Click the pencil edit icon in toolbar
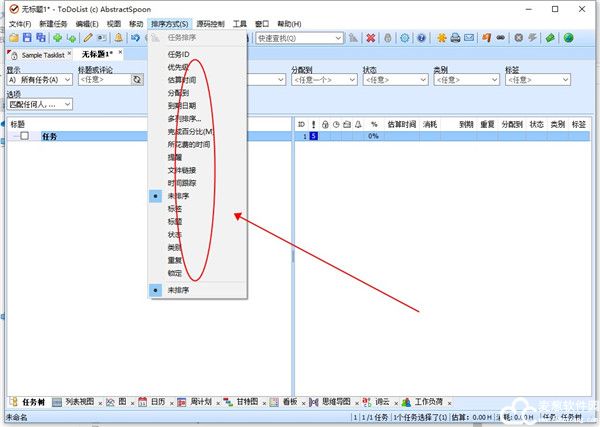The width and height of the screenshot is (600, 427). tap(88, 38)
